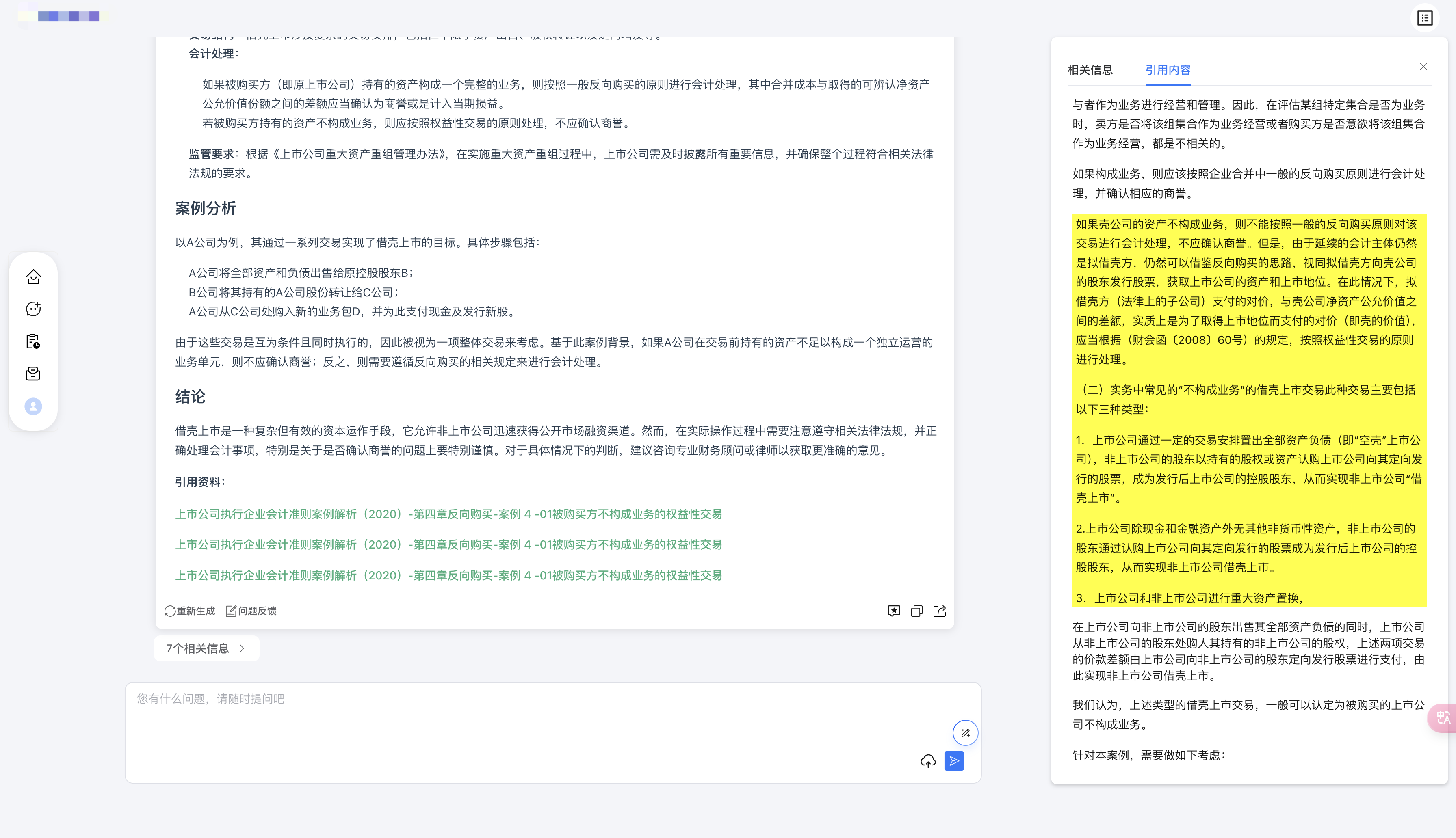The image size is (1456, 838).
Task: Expand 7个相关信息 section
Action: point(206,648)
